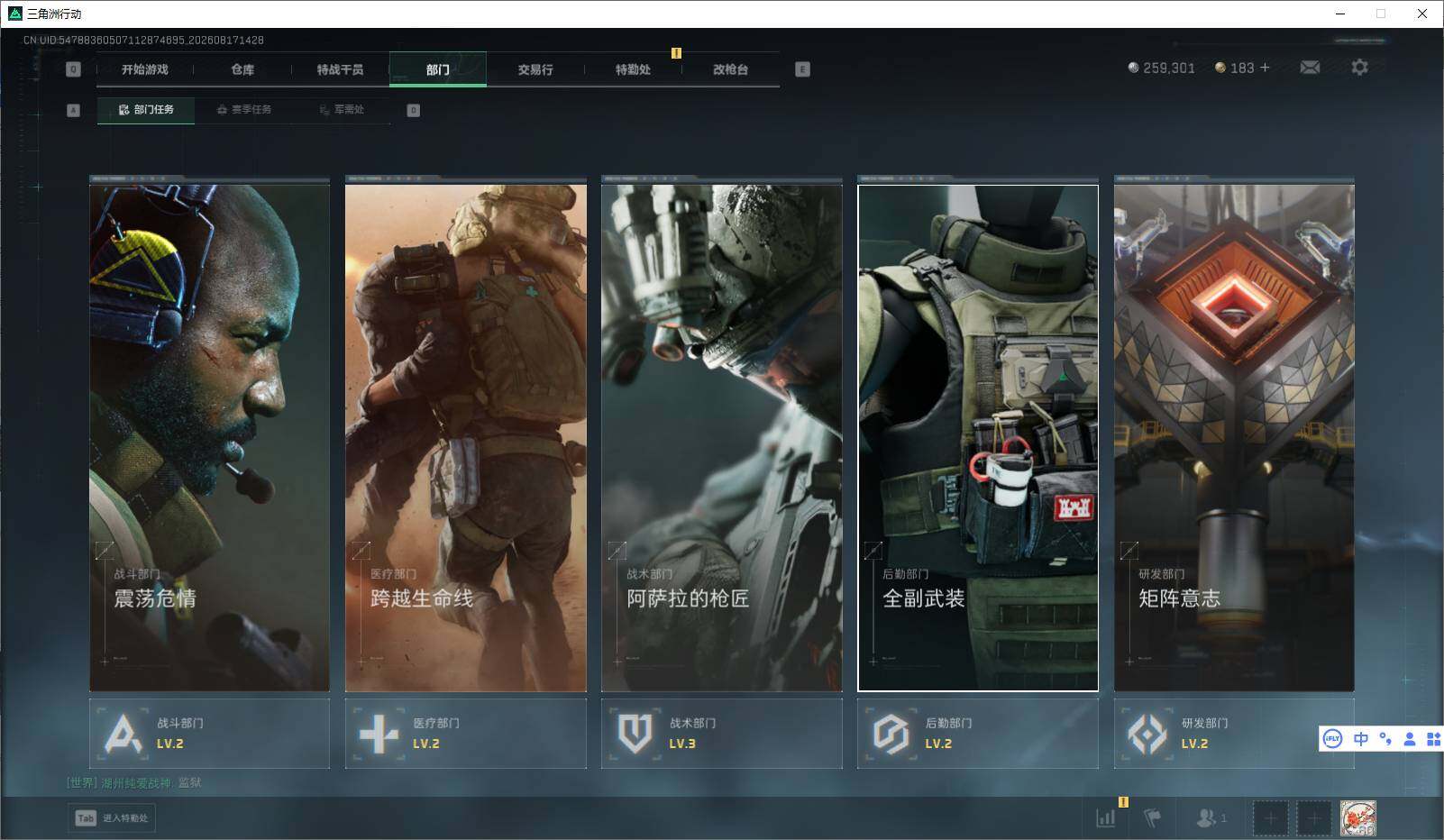The height and width of the screenshot is (840, 1444).
Task: Open settings via the gear icon
Action: (x=1359, y=68)
